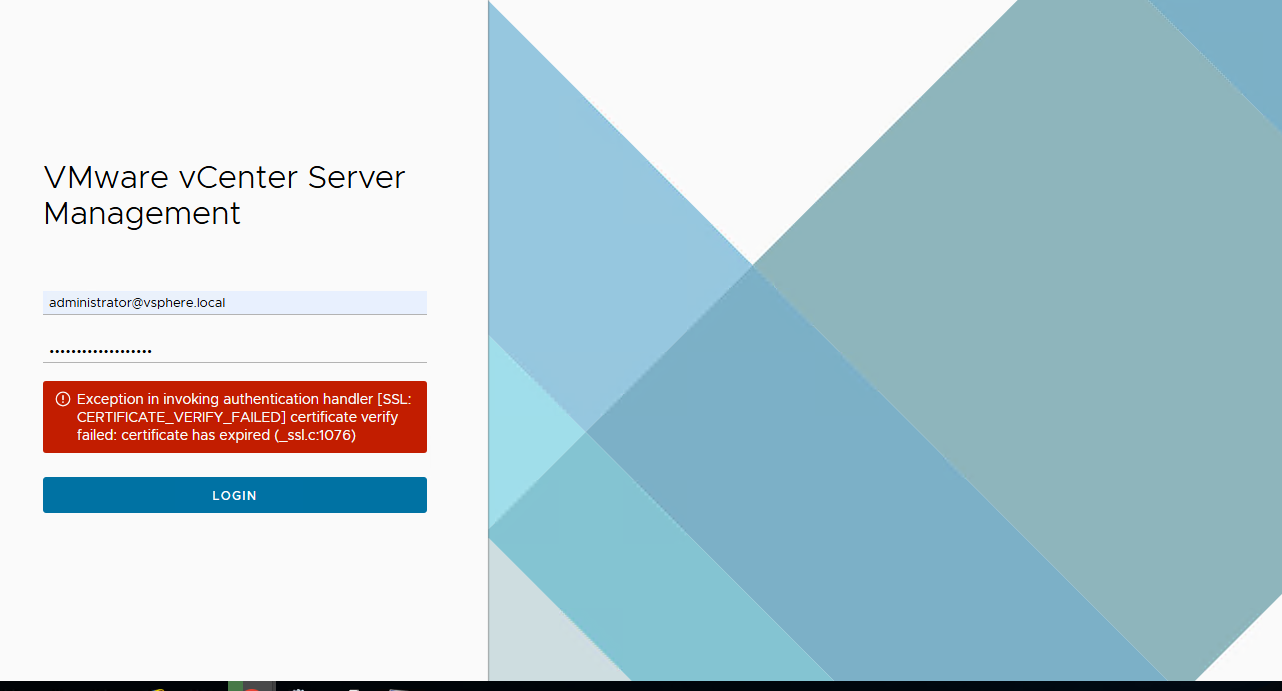This screenshot has width=1282, height=691.
Task: Focus the administrator@vsphere.local username field
Action: tap(235, 302)
